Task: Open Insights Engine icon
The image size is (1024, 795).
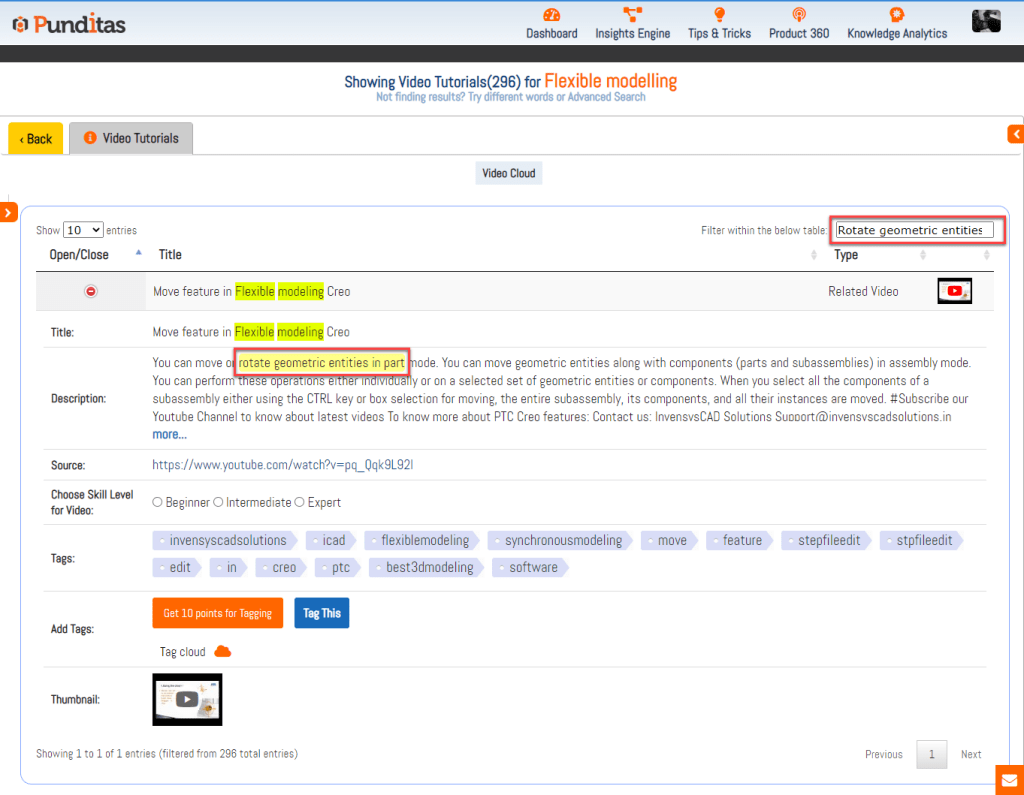Action: (632, 15)
